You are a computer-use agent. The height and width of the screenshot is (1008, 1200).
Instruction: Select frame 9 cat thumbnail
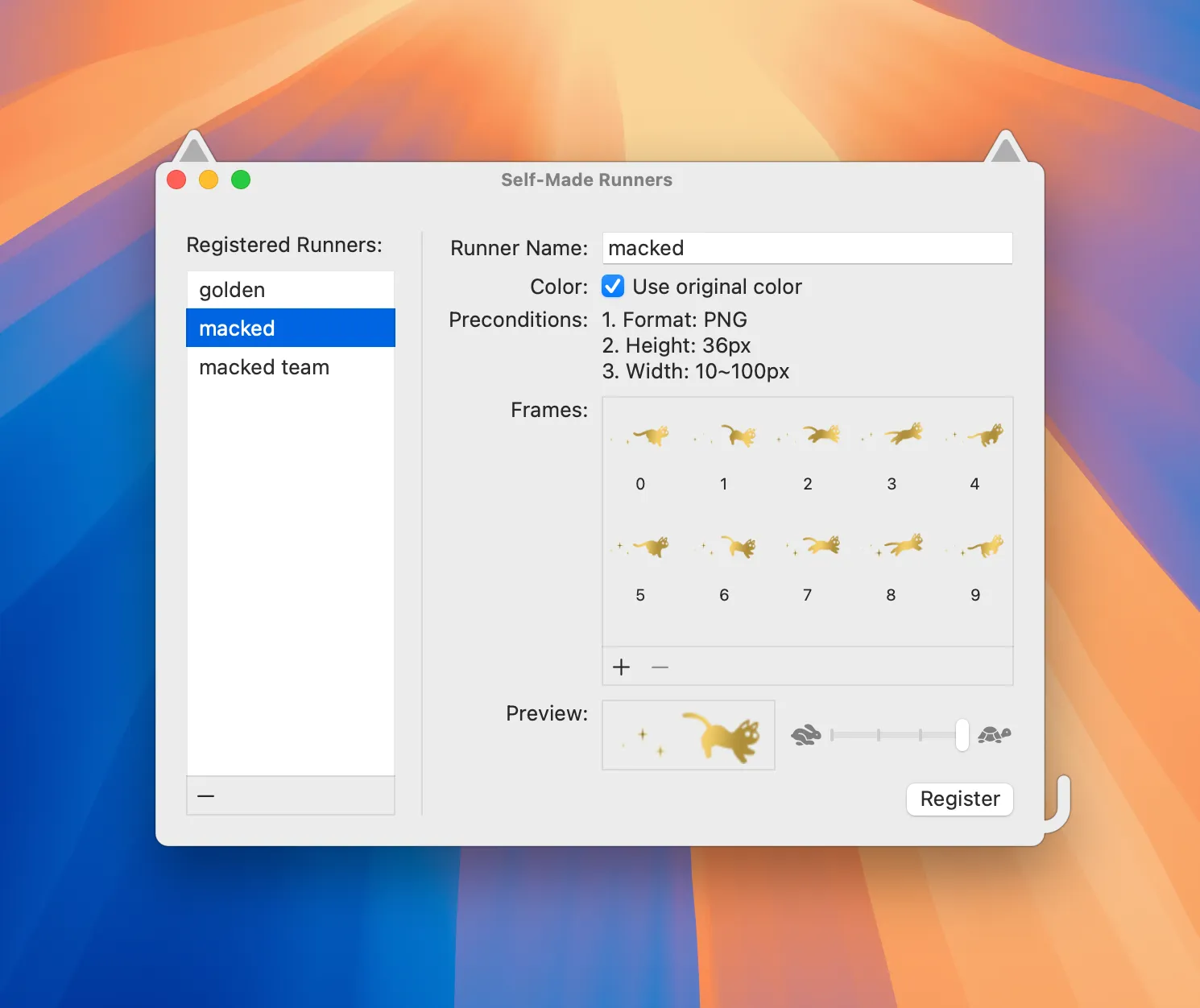[975, 547]
